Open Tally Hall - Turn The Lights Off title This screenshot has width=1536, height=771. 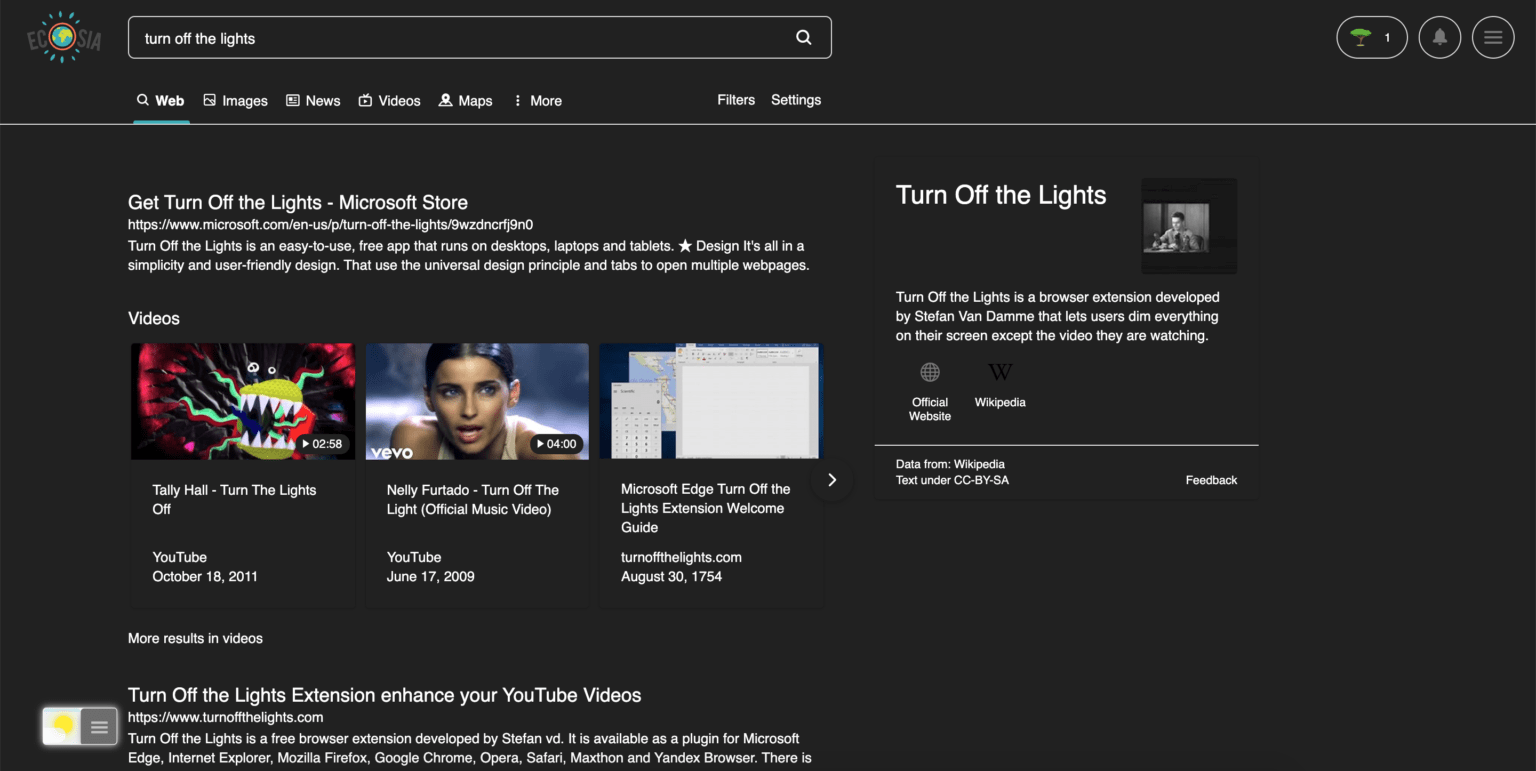[234, 500]
